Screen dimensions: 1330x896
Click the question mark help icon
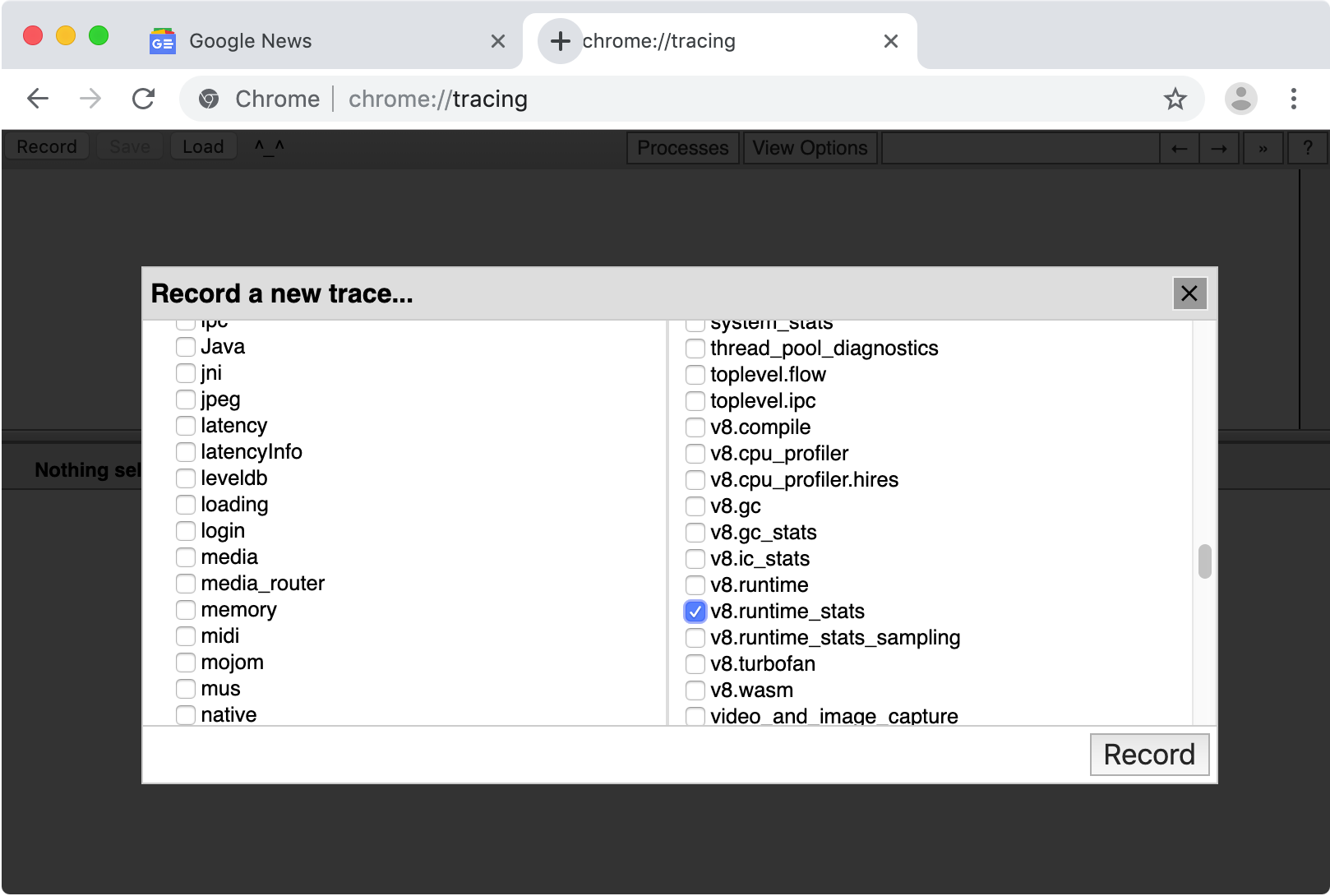point(1308,147)
